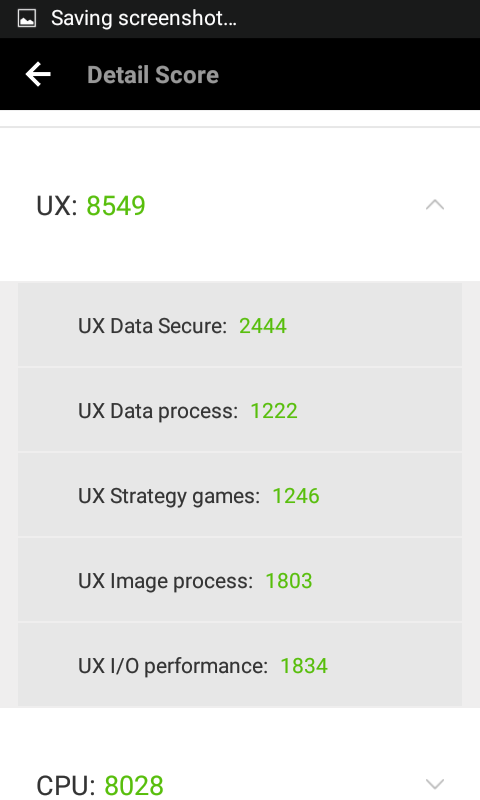Tap the CPU total score 8028
Image resolution: width=480 pixels, height=800 pixels.
[134, 785]
